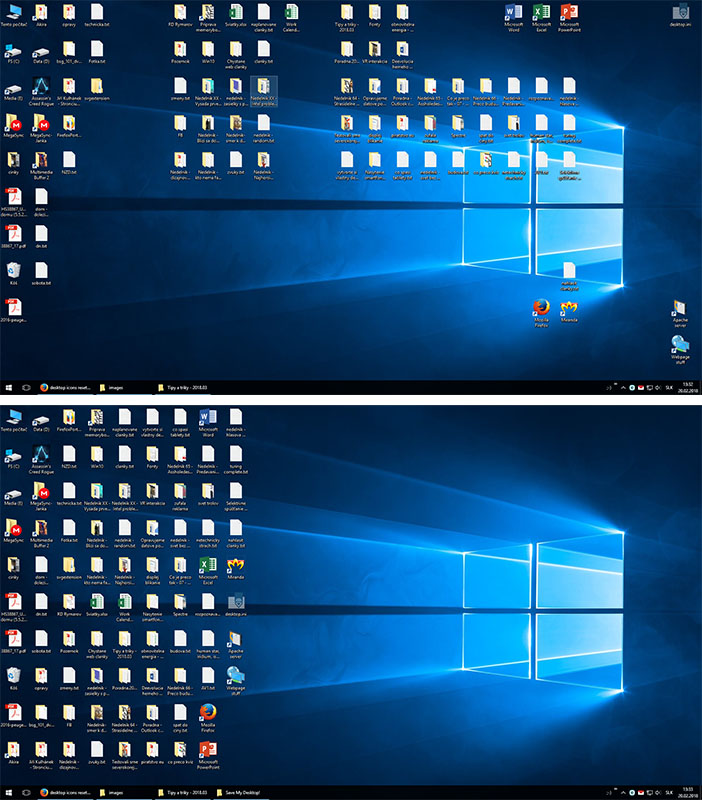702x800 pixels.
Task: Launch Microsoft PowerPoint in the lower desktop
Action: tap(208, 748)
